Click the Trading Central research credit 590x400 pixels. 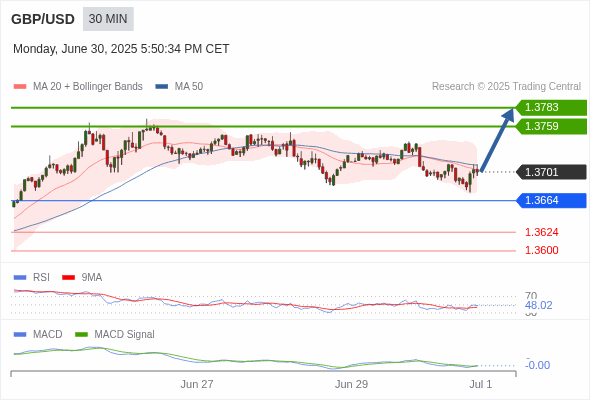(506, 87)
